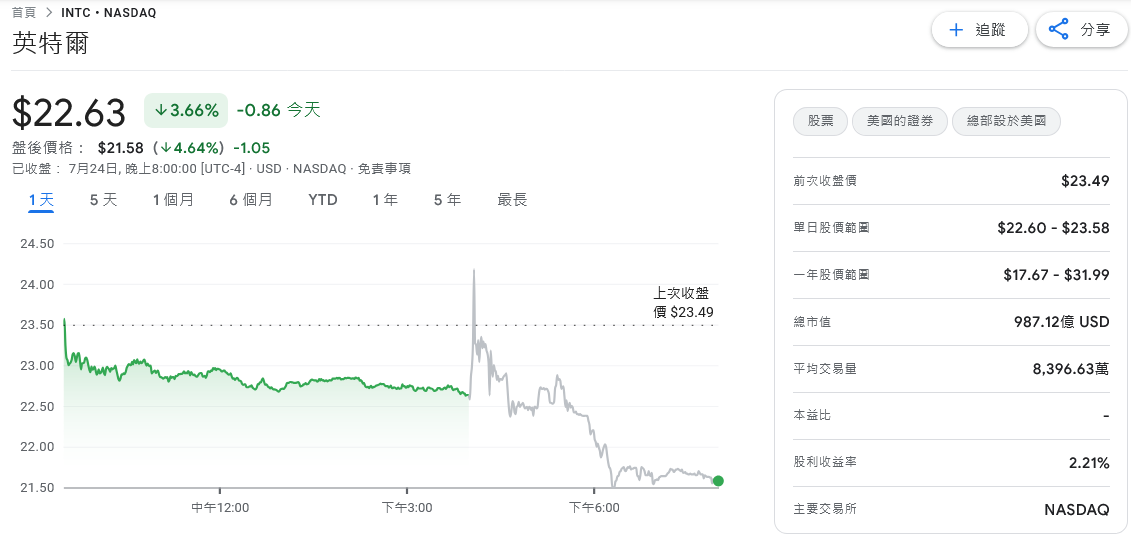This screenshot has width=1131, height=535.
Task: Click the breadcrumb chevron after 首頁
Action: coord(48,13)
